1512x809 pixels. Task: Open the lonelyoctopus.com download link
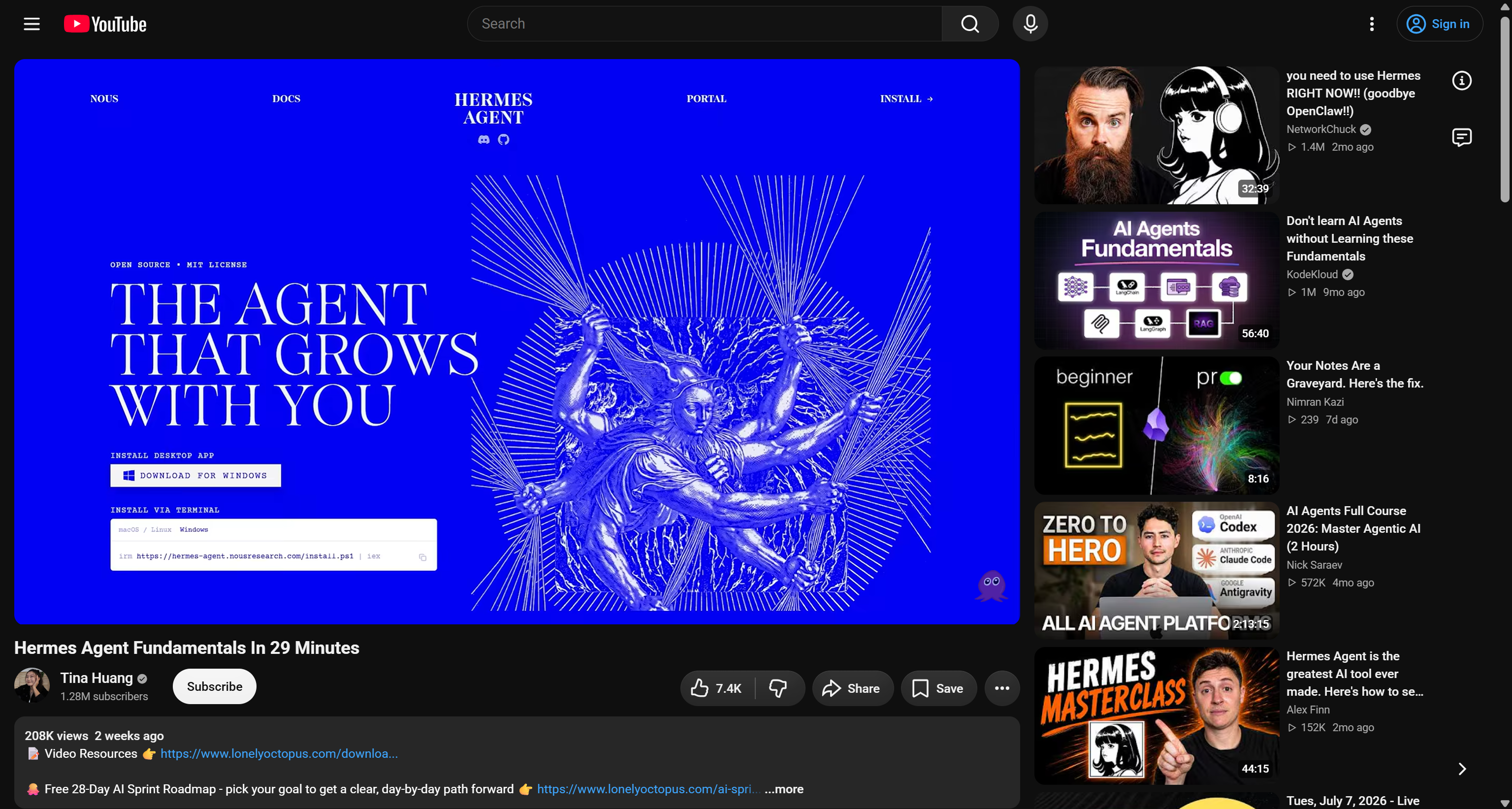tap(279, 754)
